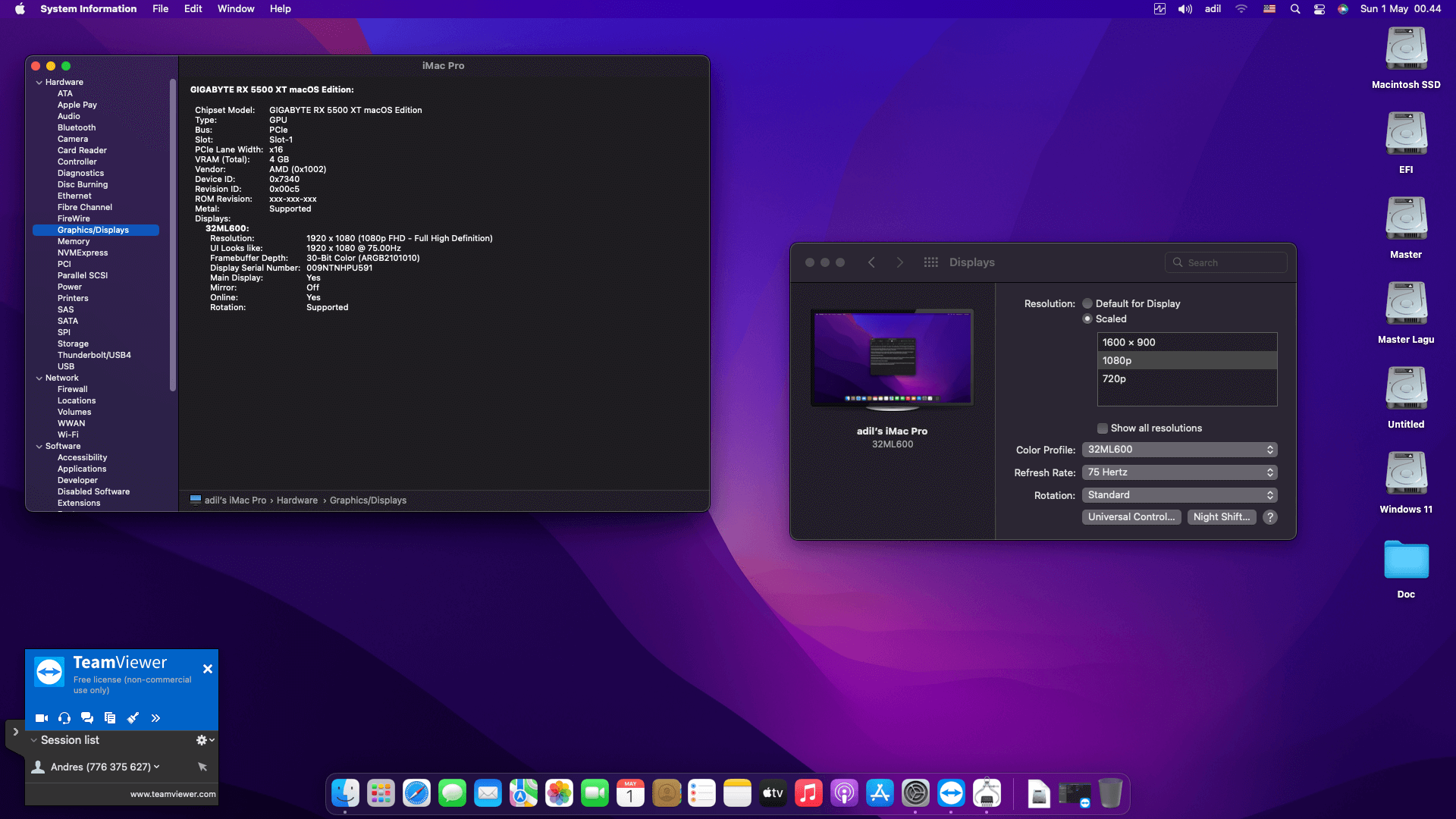This screenshot has height=819, width=1456.
Task: Select the Scaled resolution option
Action: pos(1087,319)
